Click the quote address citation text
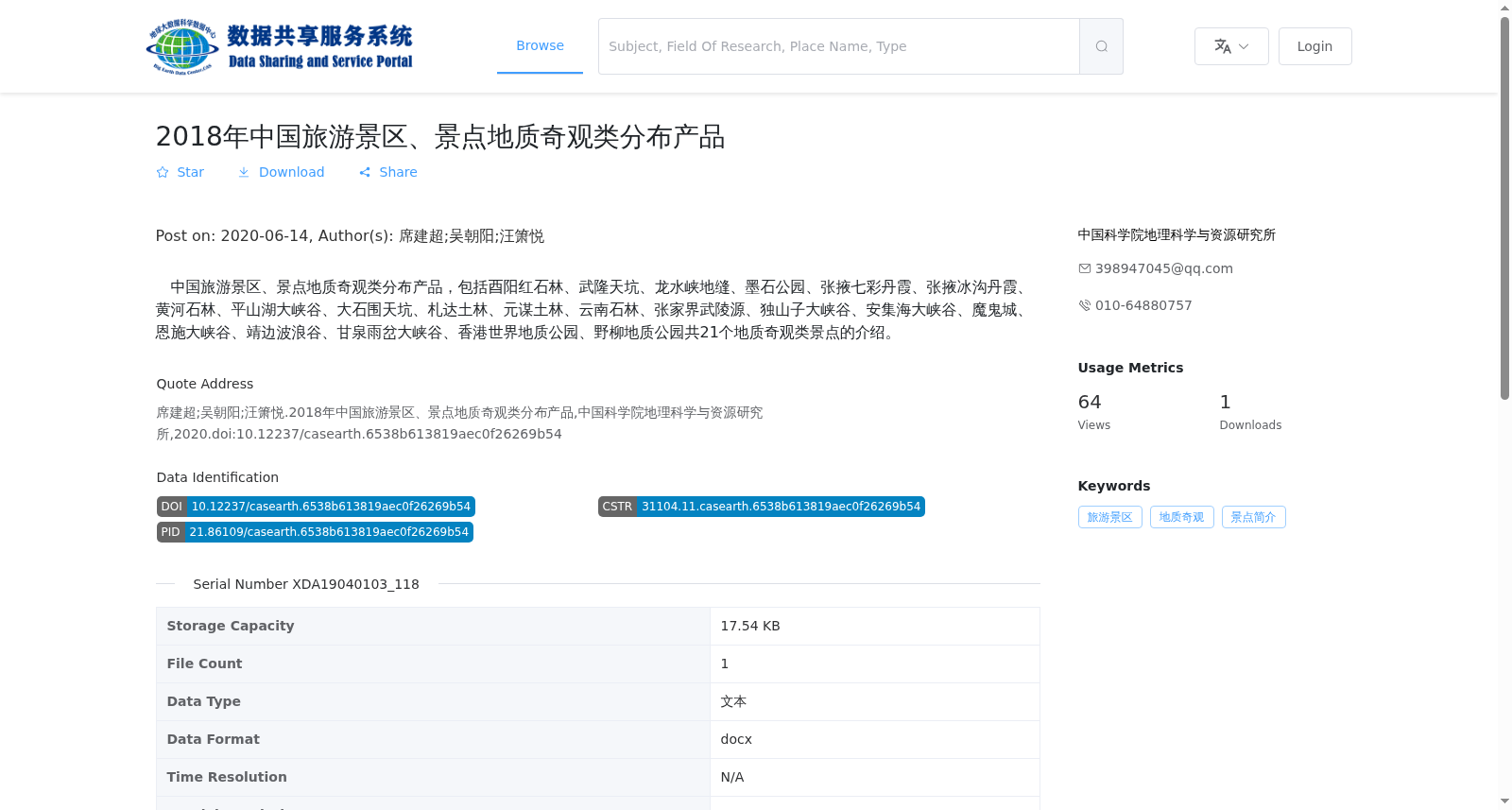Image resolution: width=1512 pixels, height=810 pixels. click(459, 423)
